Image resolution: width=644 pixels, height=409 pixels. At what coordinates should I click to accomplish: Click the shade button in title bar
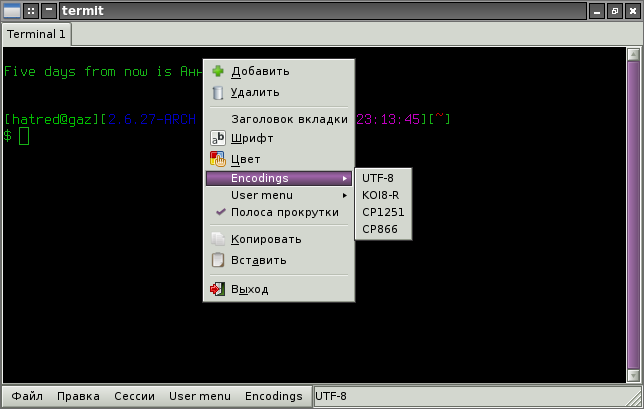[49, 11]
